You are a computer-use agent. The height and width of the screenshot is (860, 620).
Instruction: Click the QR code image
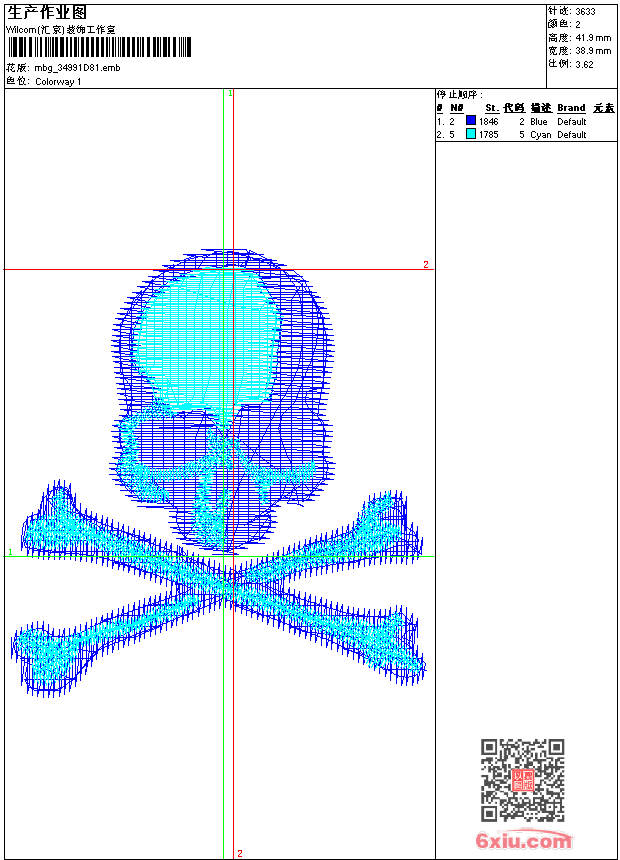click(522, 780)
